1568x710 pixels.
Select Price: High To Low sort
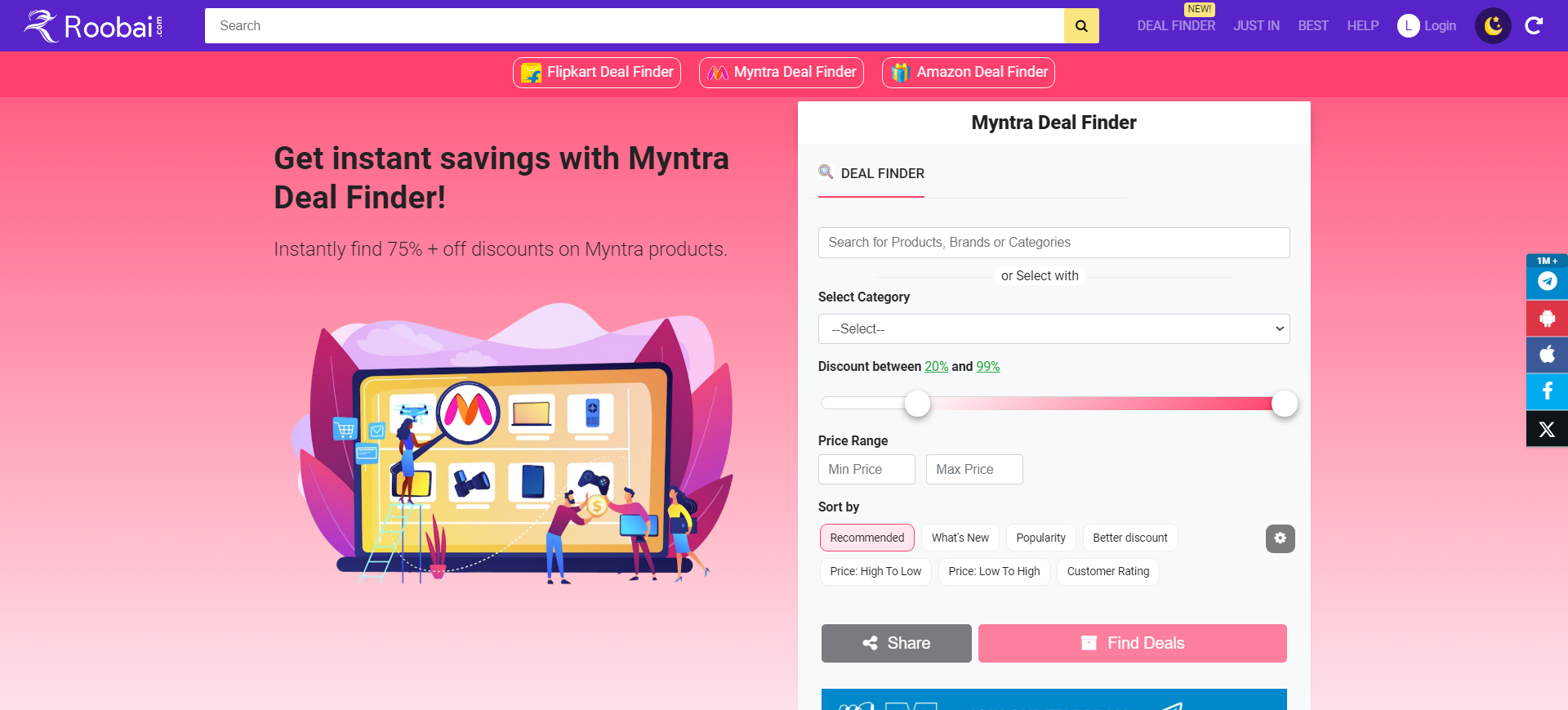pos(875,571)
